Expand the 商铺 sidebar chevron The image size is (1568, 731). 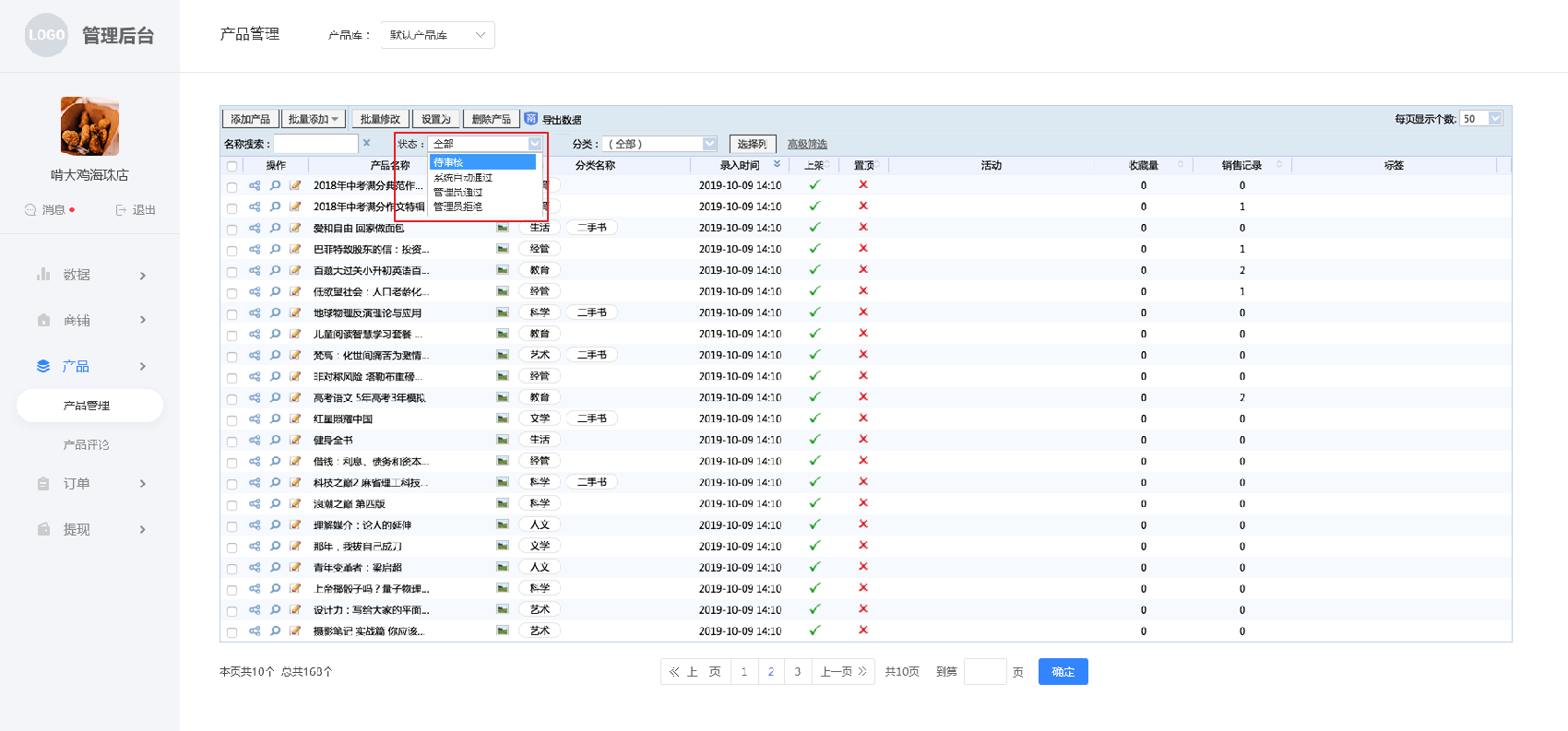coord(143,320)
